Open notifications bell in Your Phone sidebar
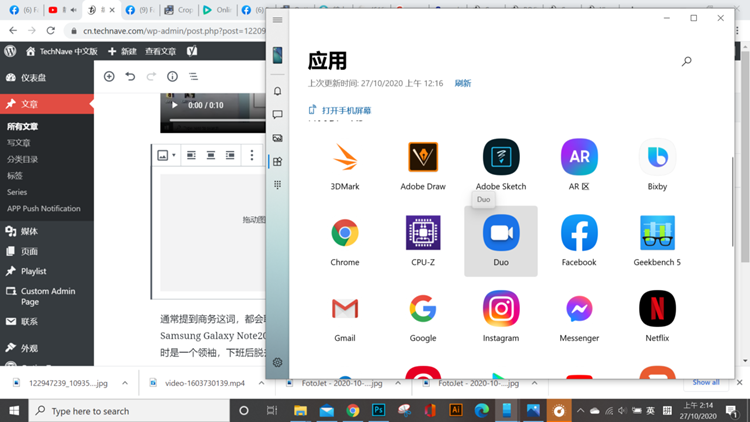The image size is (750, 422). click(277, 91)
